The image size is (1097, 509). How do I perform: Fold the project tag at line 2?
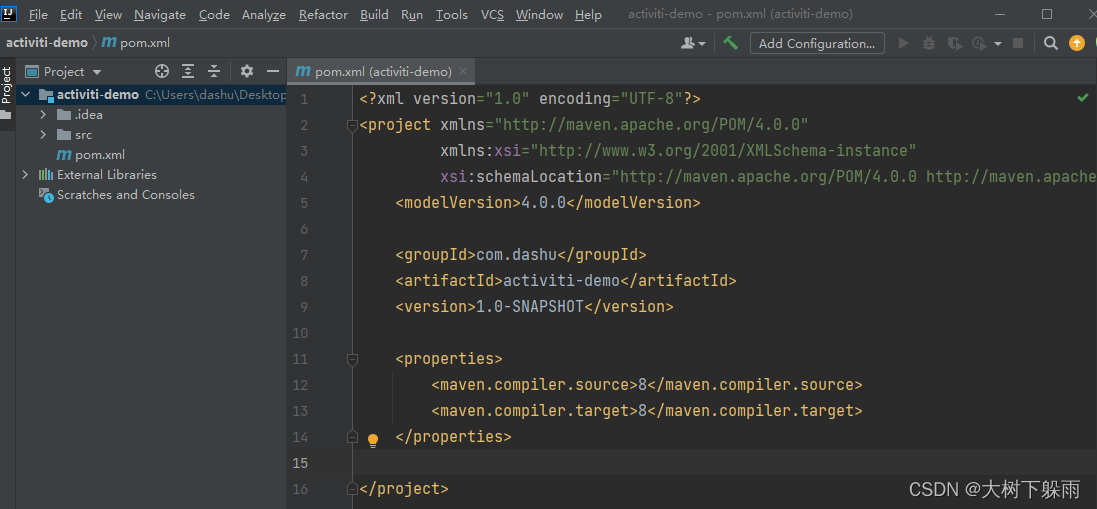point(352,125)
